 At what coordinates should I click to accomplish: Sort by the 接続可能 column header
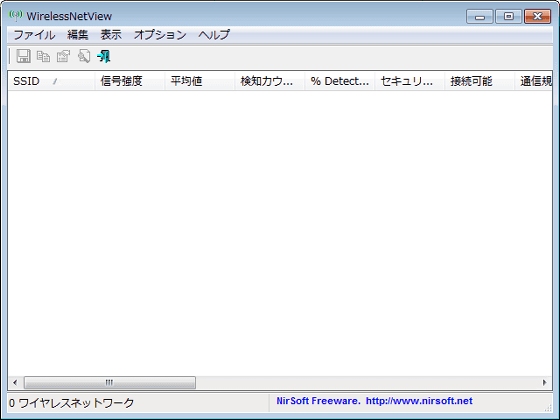(480, 81)
